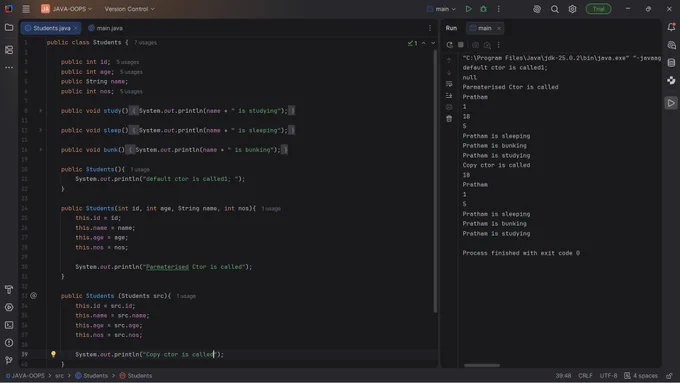This screenshot has width=680, height=383.
Task: Open Version Control dropdown
Action: tap(129, 9)
